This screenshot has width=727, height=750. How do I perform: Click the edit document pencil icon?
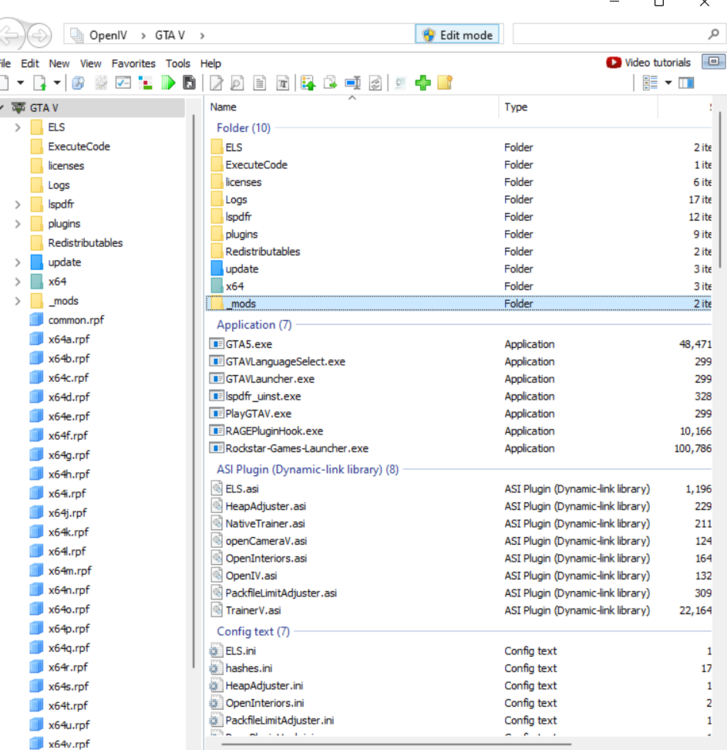point(216,83)
